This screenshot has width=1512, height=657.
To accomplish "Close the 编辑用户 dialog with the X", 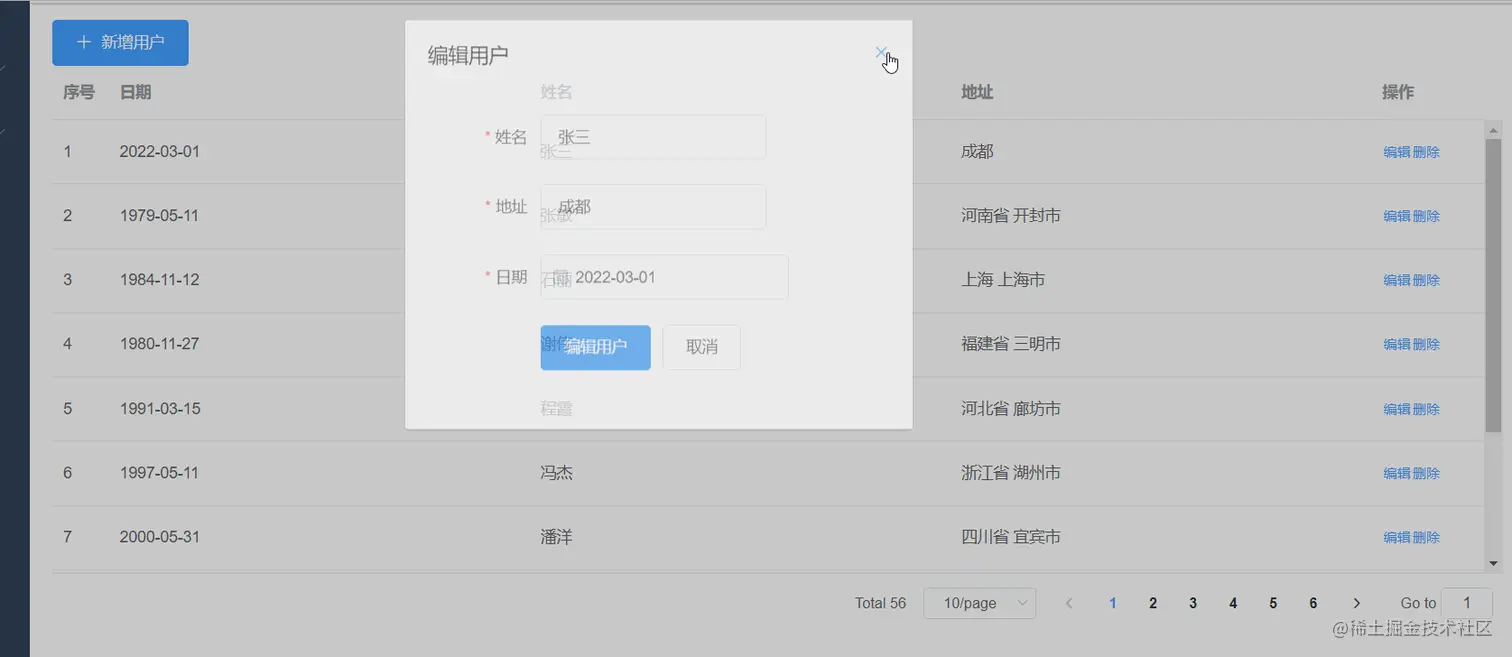I will pyautogui.click(x=882, y=53).
